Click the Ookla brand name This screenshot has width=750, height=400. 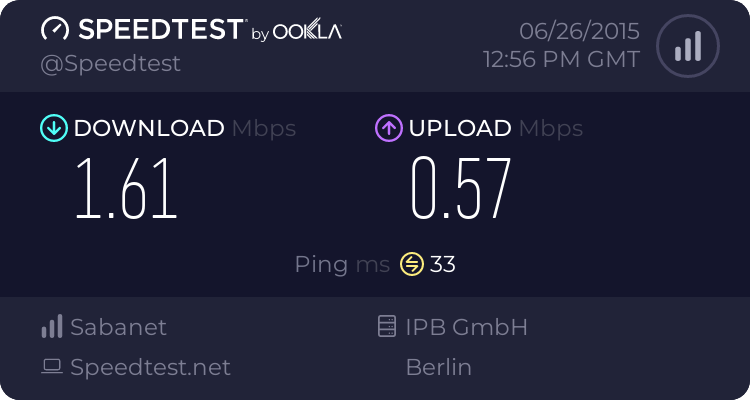[x=307, y=31]
